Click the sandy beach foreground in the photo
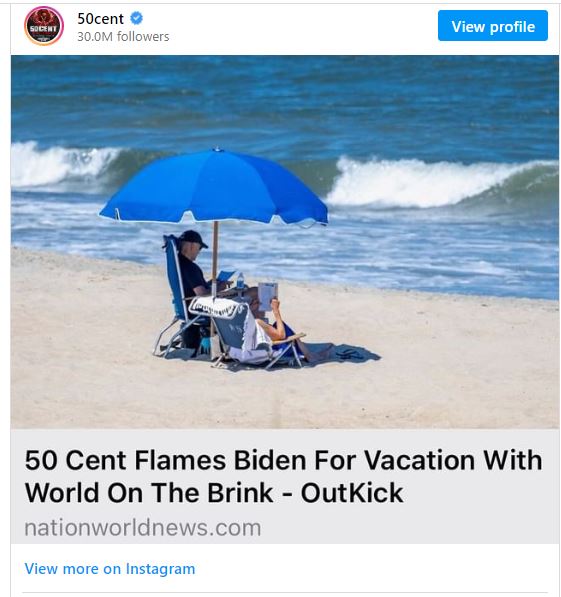This screenshot has height=597, width=561. tap(285, 396)
